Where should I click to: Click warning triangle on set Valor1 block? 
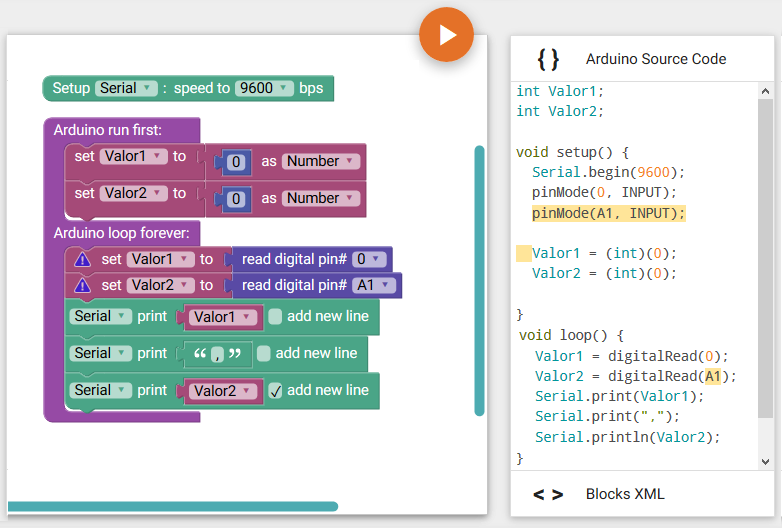[x=82, y=260]
